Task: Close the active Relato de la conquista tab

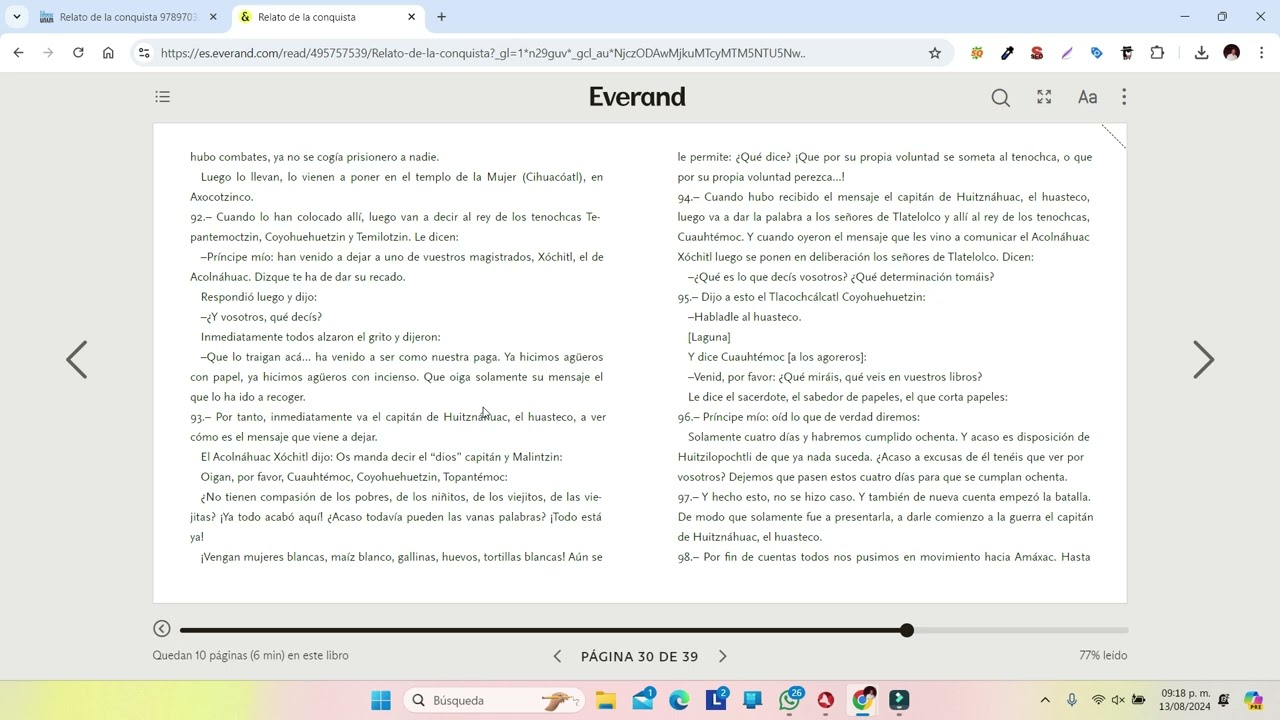Action: tap(411, 17)
